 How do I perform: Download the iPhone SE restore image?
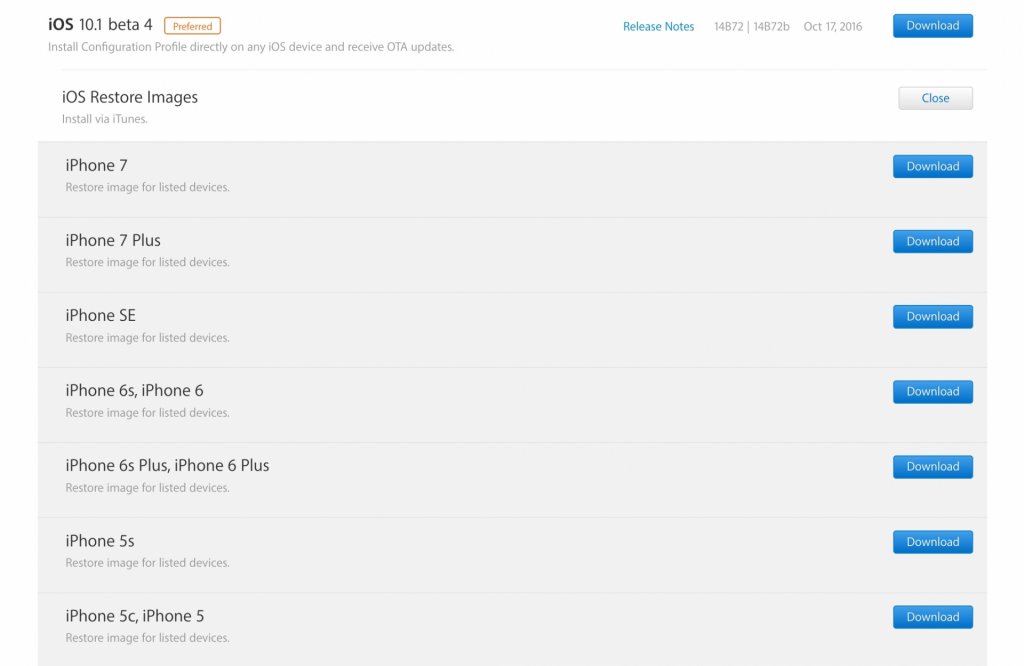pyautogui.click(x=932, y=317)
